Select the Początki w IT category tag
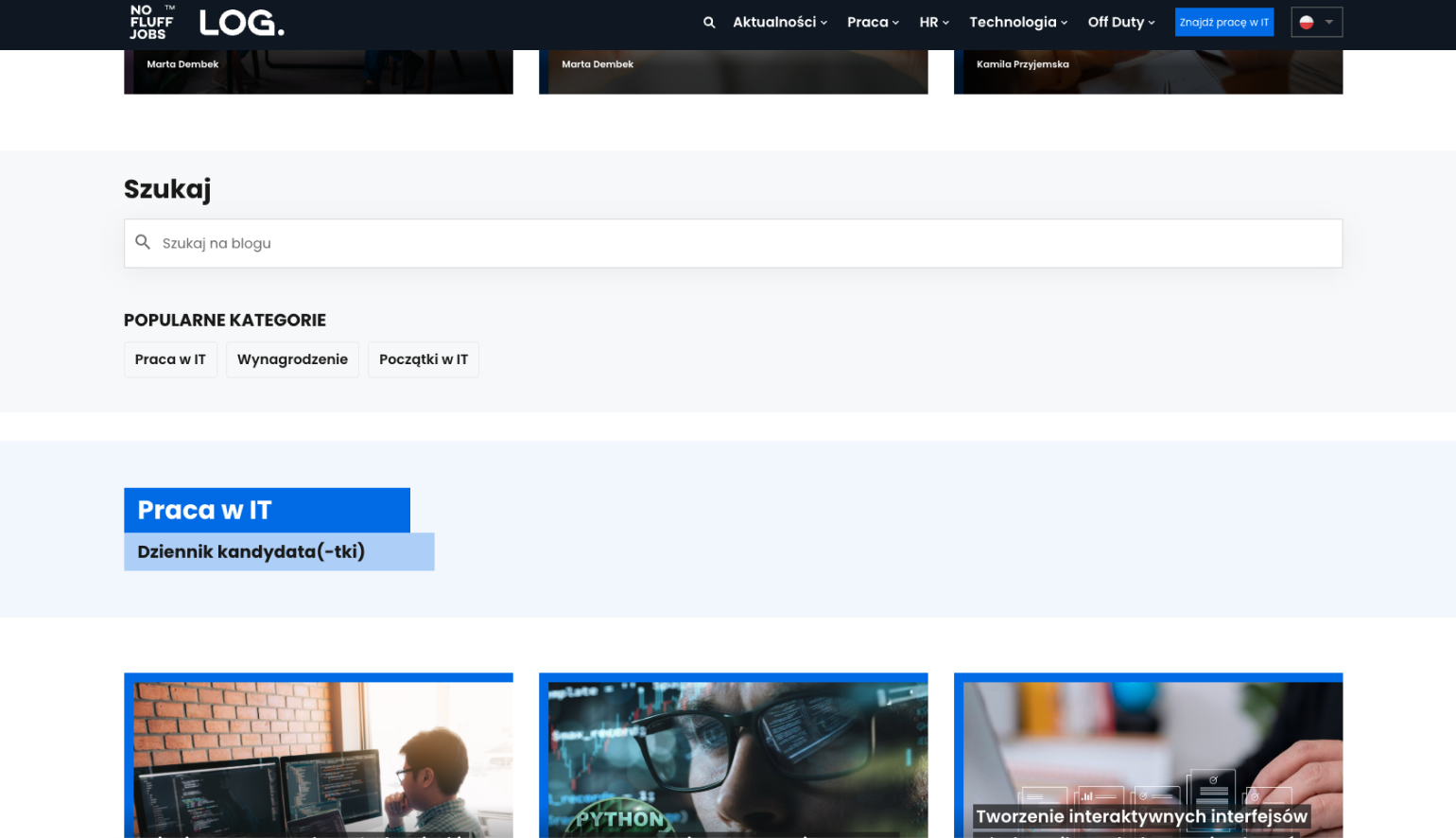This screenshot has height=838, width=1456. tap(424, 359)
